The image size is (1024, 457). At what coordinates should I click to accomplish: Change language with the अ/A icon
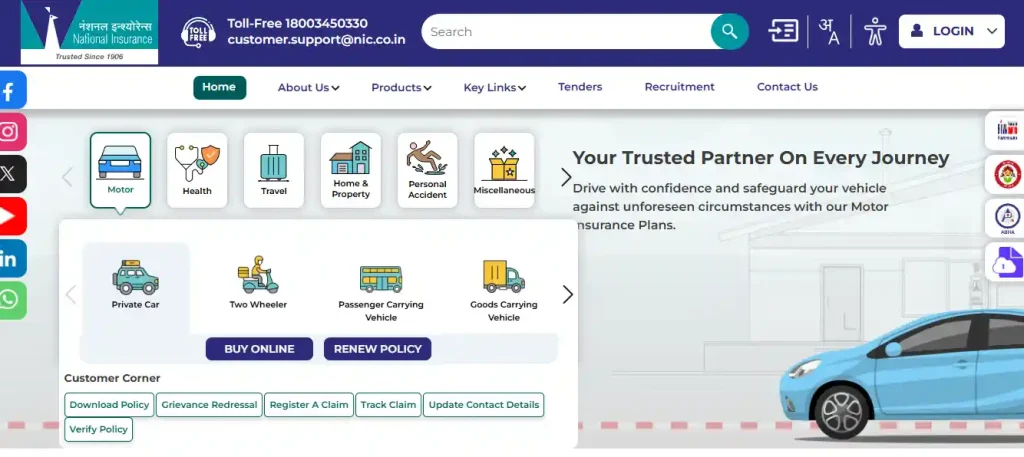pyautogui.click(x=829, y=31)
